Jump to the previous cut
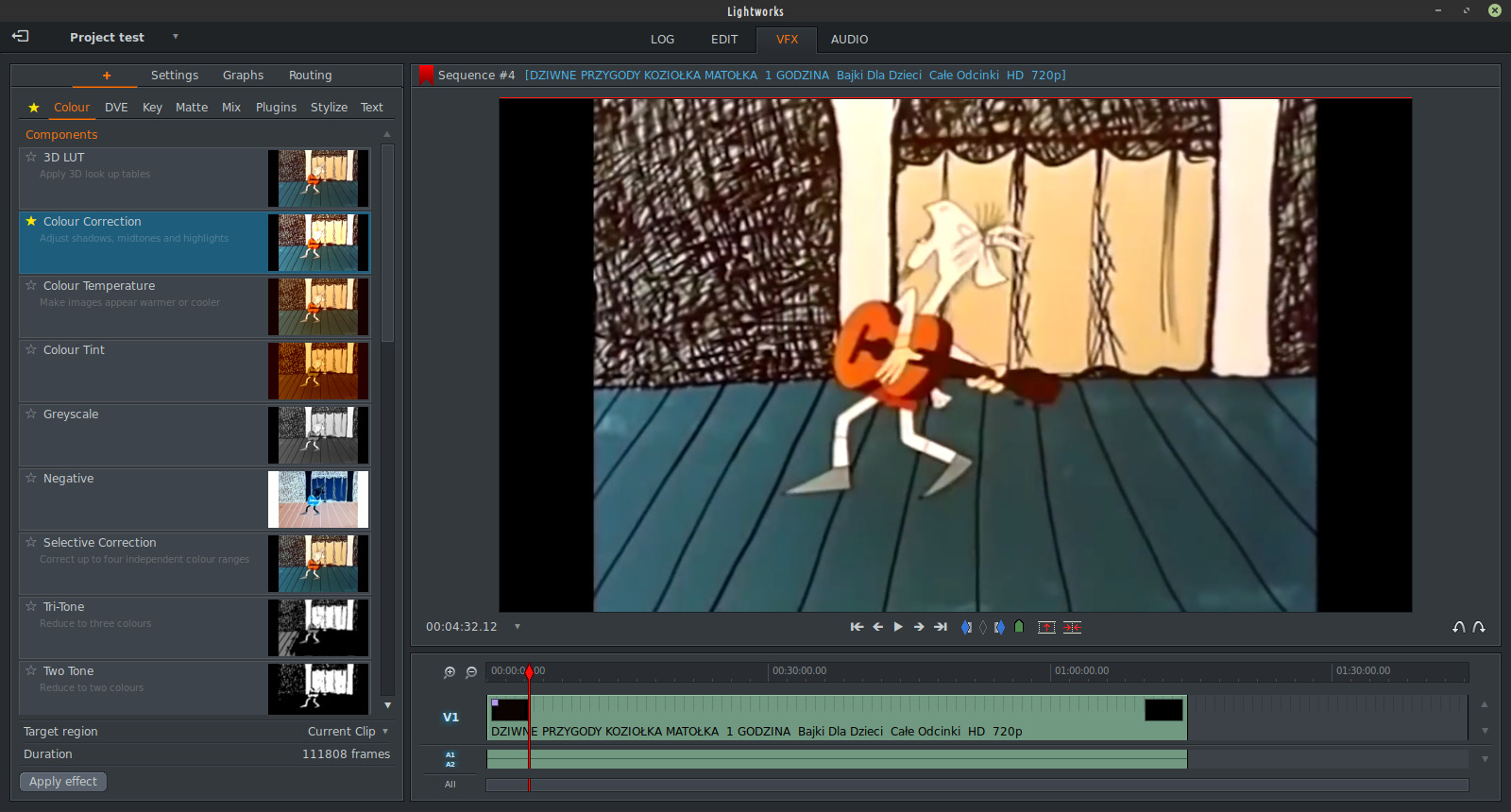The height and width of the screenshot is (812, 1511). tap(857, 627)
